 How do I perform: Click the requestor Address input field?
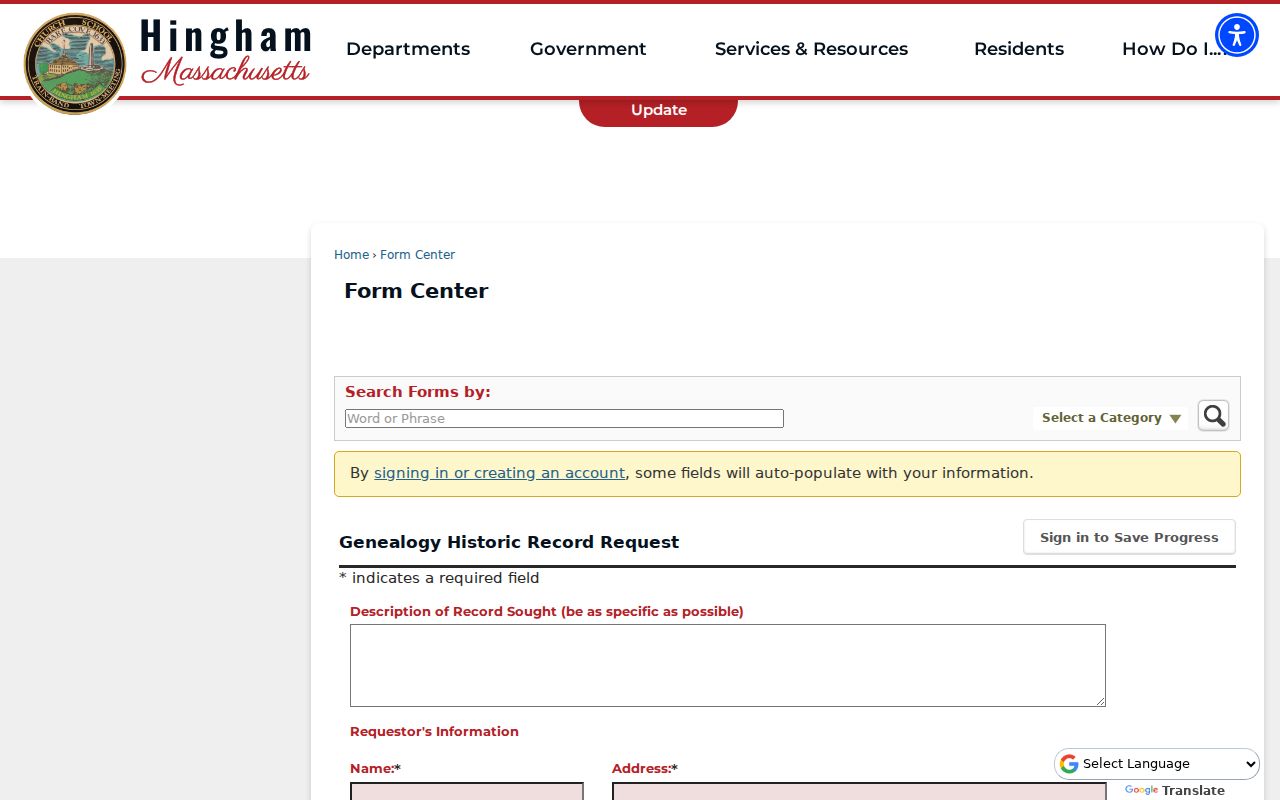point(859,791)
